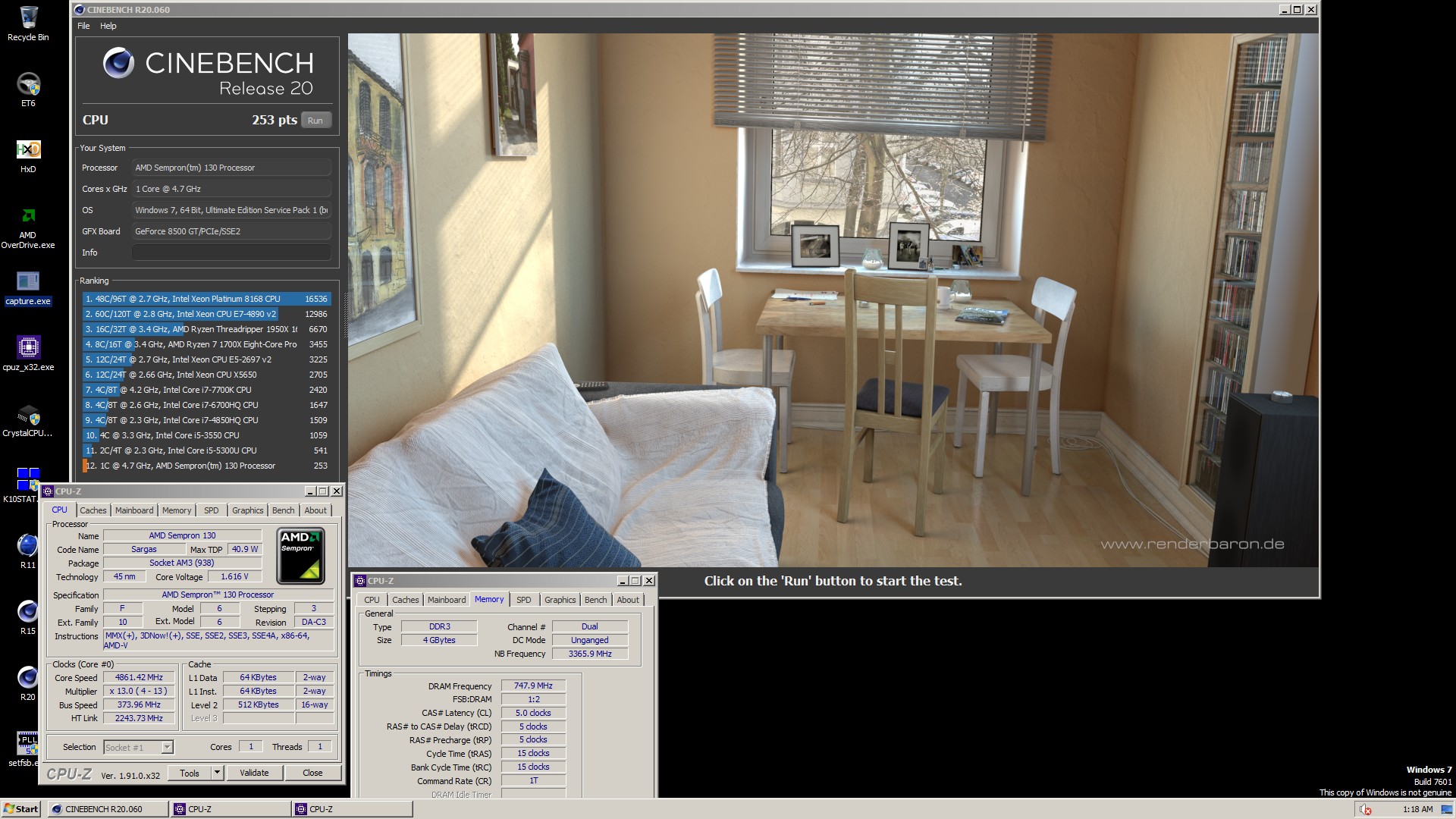
Task: Select the ET6 desktop icon
Action: (x=28, y=89)
